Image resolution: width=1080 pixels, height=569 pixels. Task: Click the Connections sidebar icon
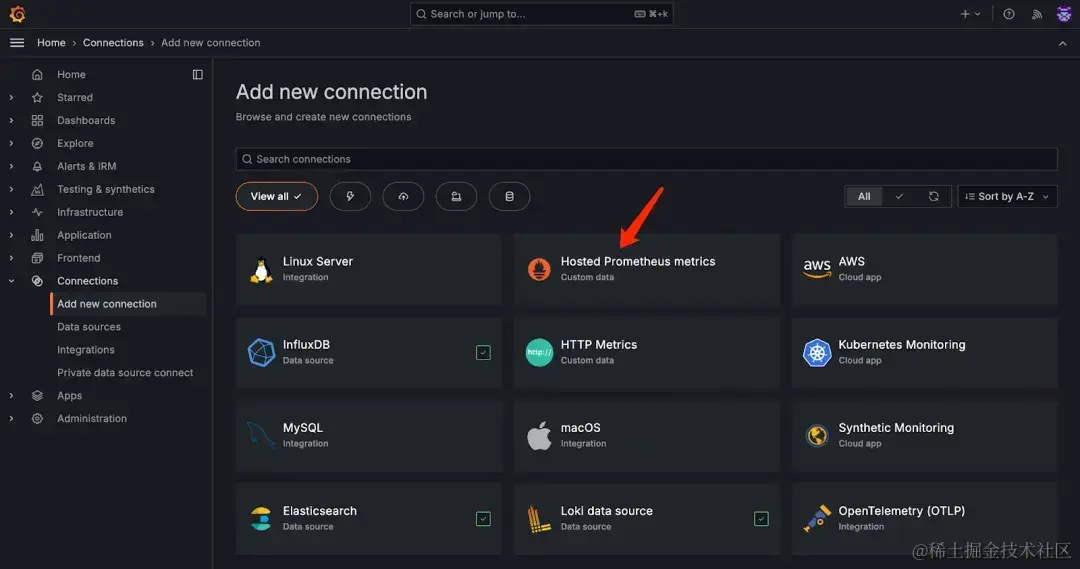coord(37,281)
